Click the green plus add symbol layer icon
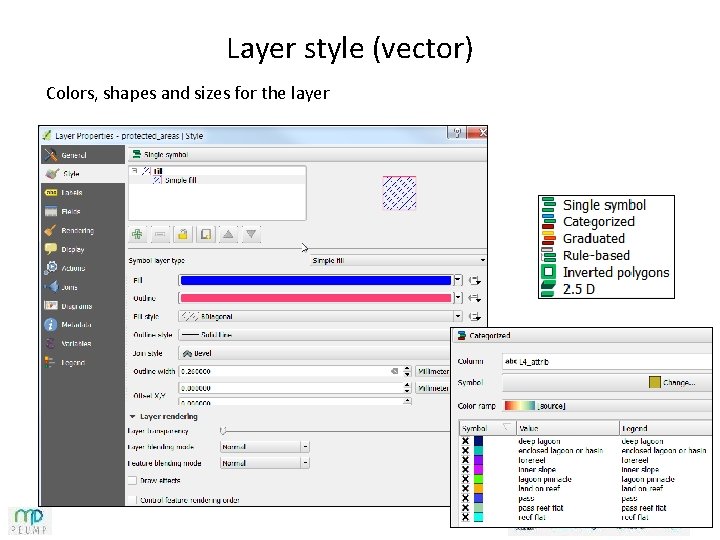The image size is (720, 540). pyautogui.click(x=137, y=235)
